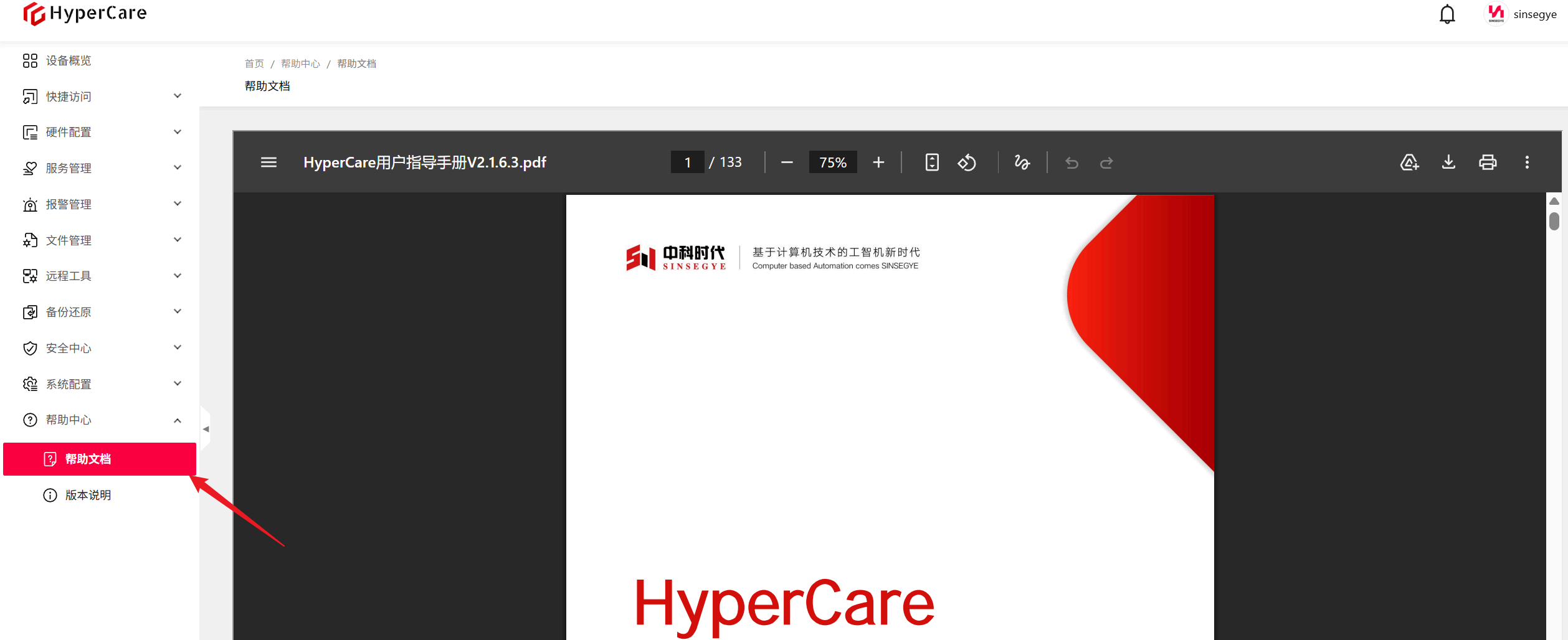Zoom out the PDF with minus button
1568x640 pixels.
tap(787, 162)
